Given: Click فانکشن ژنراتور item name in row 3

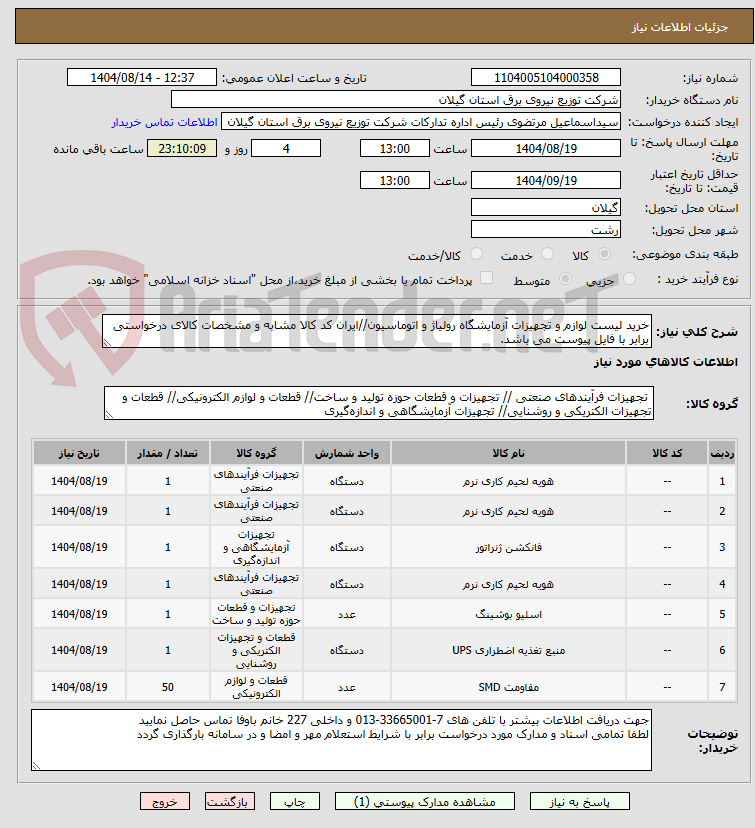Looking at the screenshot, I should (x=508, y=548).
